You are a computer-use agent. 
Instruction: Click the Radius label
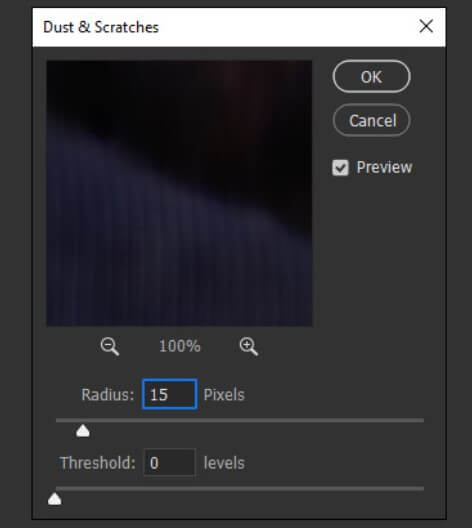pyautogui.click(x=107, y=395)
